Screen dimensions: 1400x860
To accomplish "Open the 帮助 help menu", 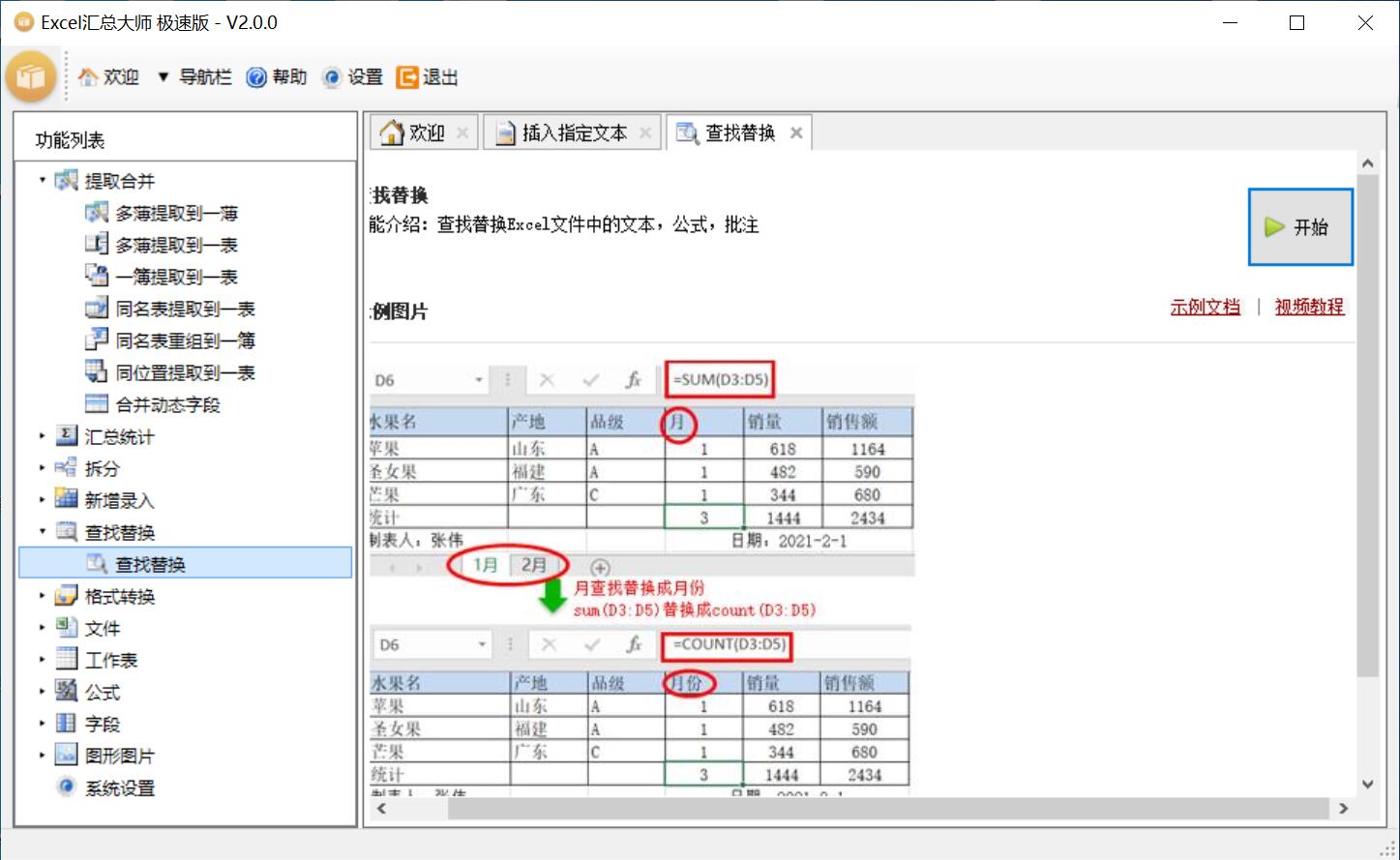I will tap(277, 77).
